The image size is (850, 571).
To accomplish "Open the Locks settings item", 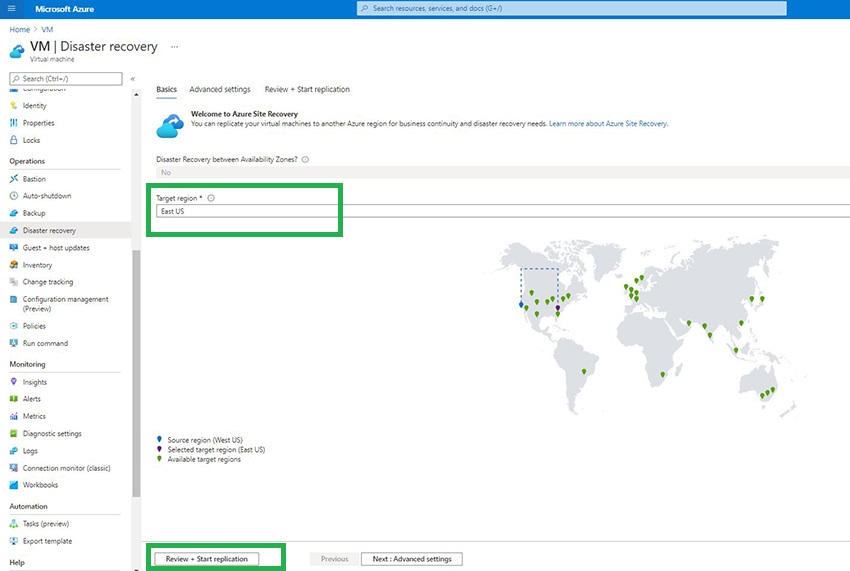I will (x=31, y=140).
